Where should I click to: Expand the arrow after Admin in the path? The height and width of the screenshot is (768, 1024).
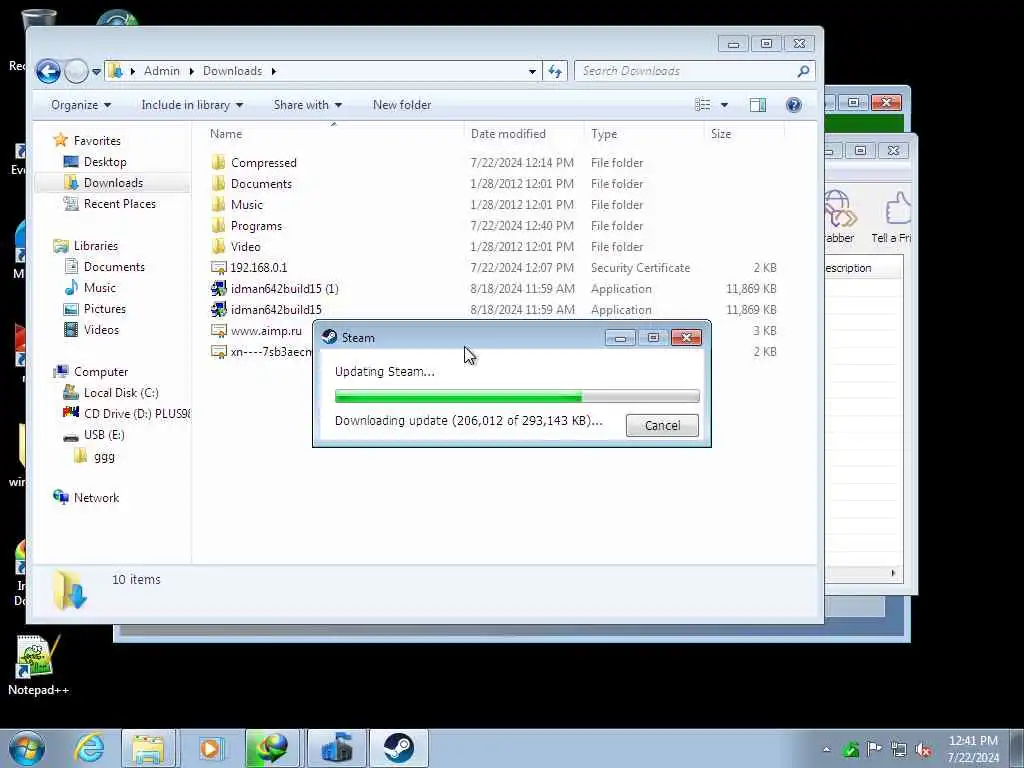coord(191,71)
